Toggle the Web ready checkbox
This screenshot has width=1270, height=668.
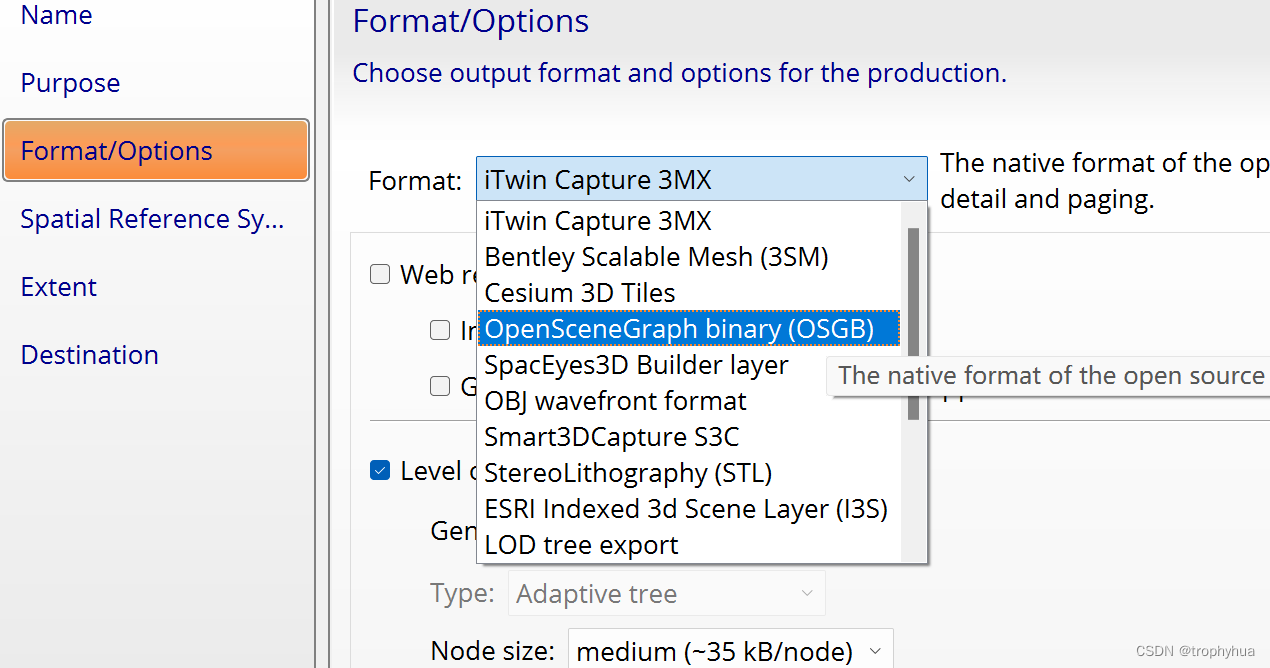[x=380, y=274]
